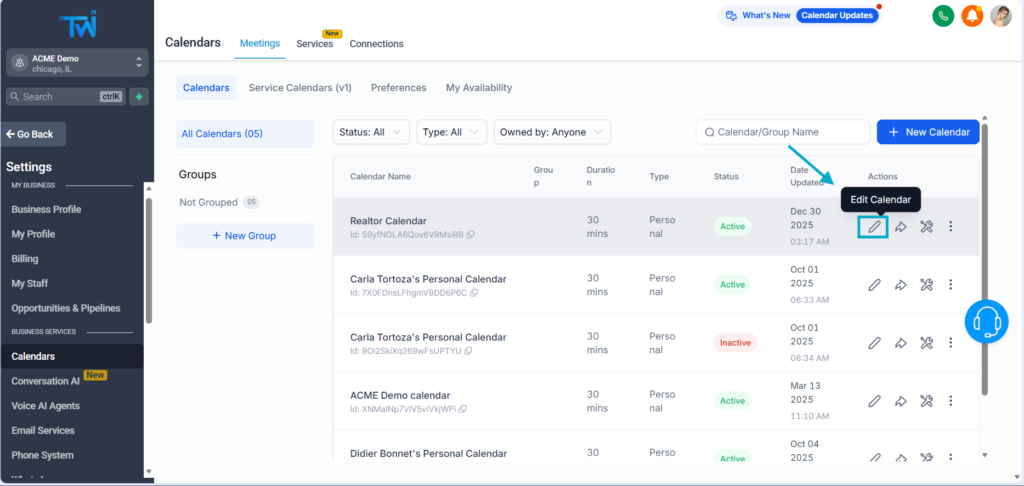Viewport: 1024px width, 486px height.
Task: Click Didier Bonnet's Personal Calendar name
Action: coord(428,453)
